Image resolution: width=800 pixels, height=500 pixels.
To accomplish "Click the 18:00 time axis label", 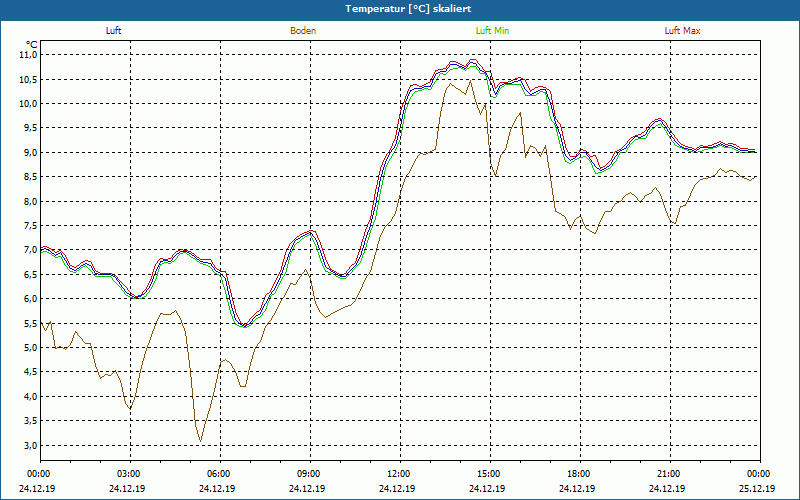I will (580, 474).
